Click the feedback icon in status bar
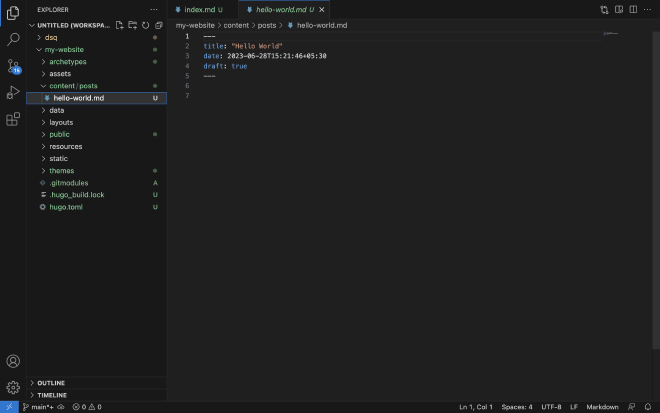Screen dimensions: 660x413 tap(631, 407)
